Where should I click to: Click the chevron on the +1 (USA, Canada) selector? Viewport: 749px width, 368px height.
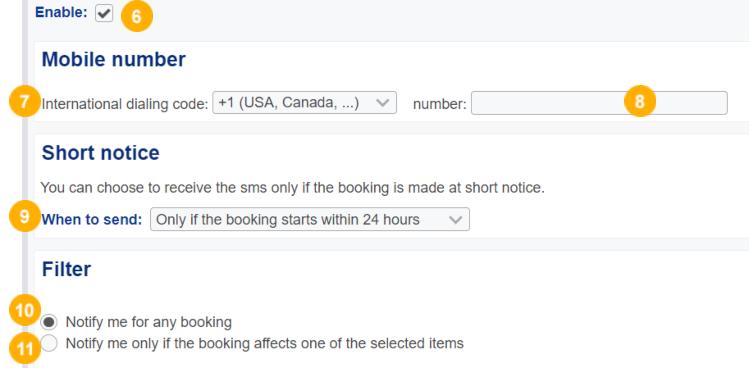click(383, 103)
